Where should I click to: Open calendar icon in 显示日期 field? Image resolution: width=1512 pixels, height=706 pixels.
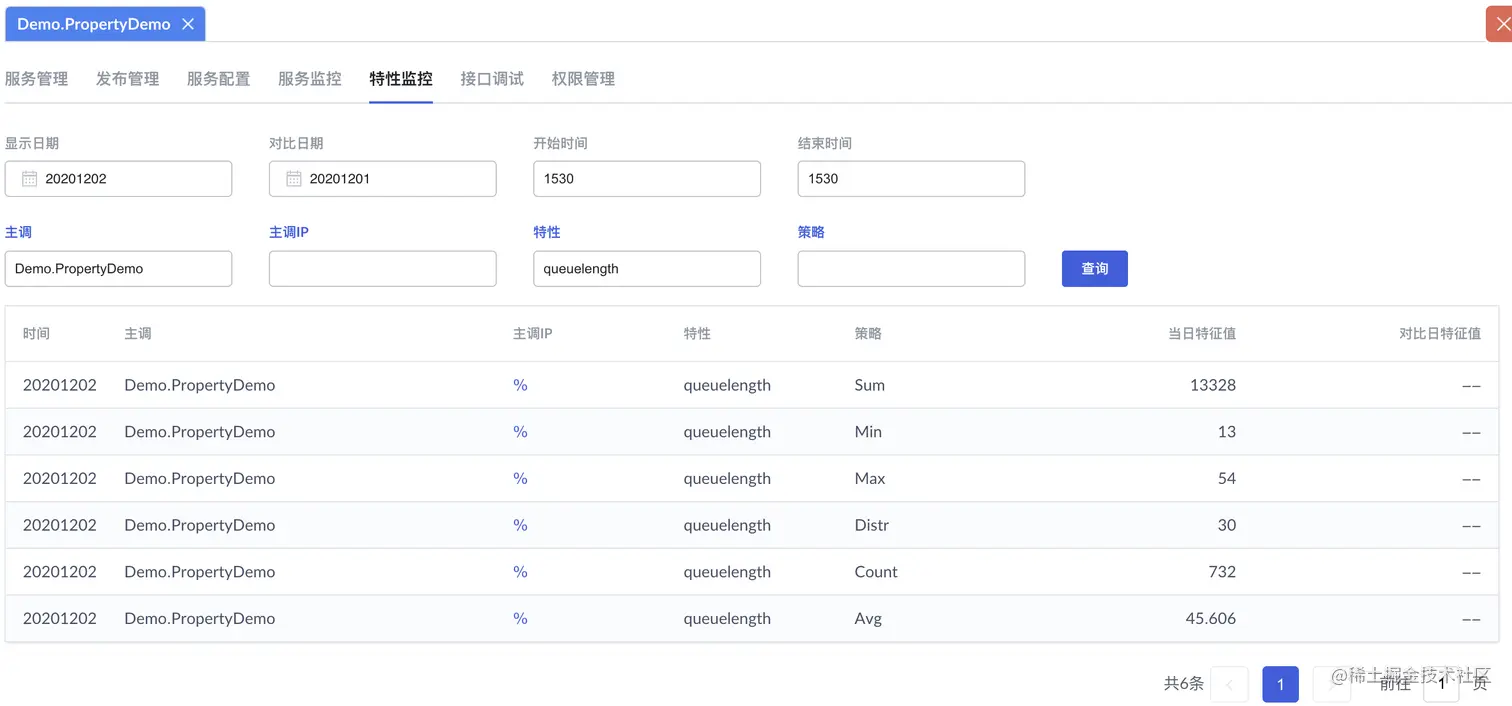(x=29, y=179)
